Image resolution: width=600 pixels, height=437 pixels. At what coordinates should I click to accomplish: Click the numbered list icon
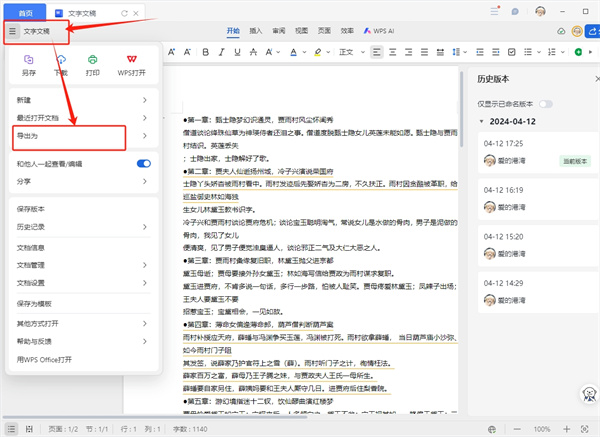pyautogui.click(x=551, y=52)
